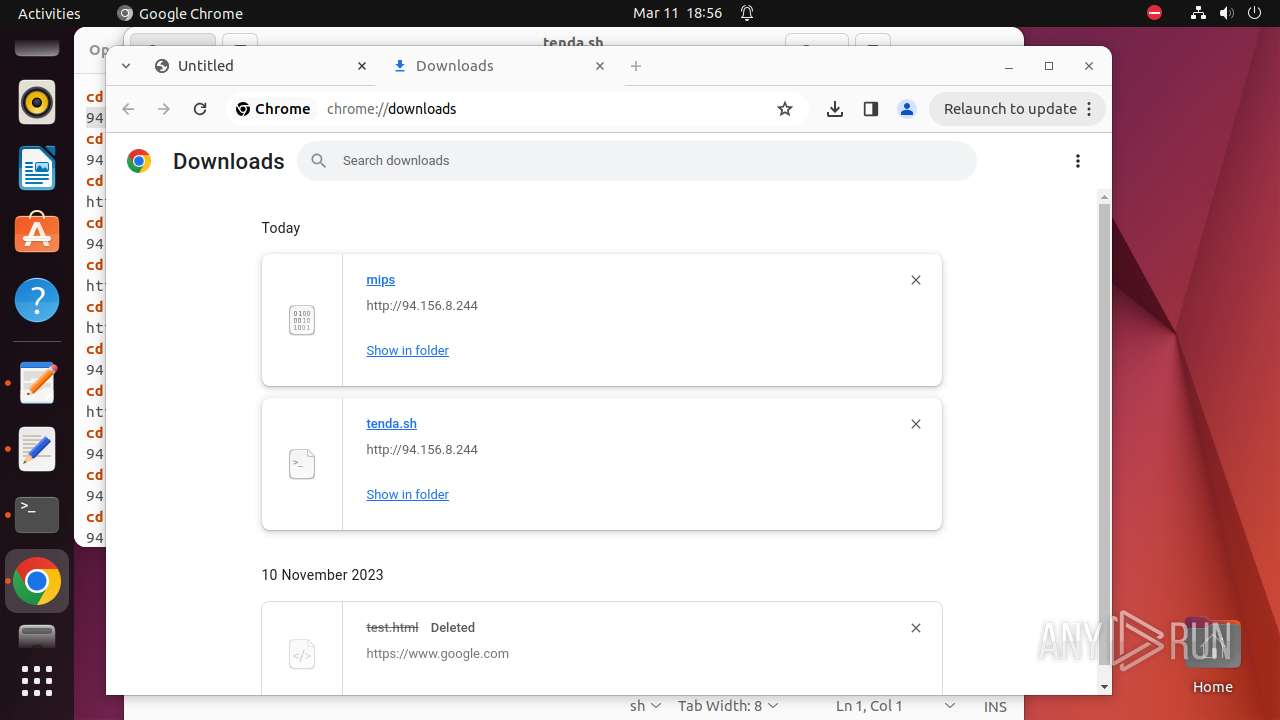Reload the downloads page

pyautogui.click(x=200, y=109)
